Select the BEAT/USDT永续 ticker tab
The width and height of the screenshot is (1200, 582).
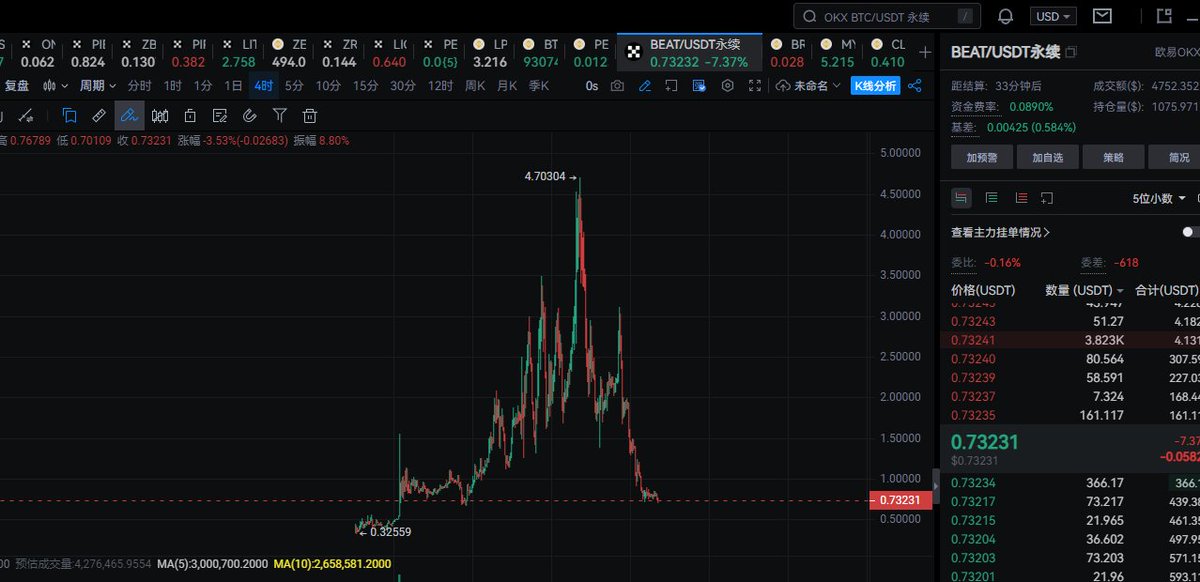point(691,53)
